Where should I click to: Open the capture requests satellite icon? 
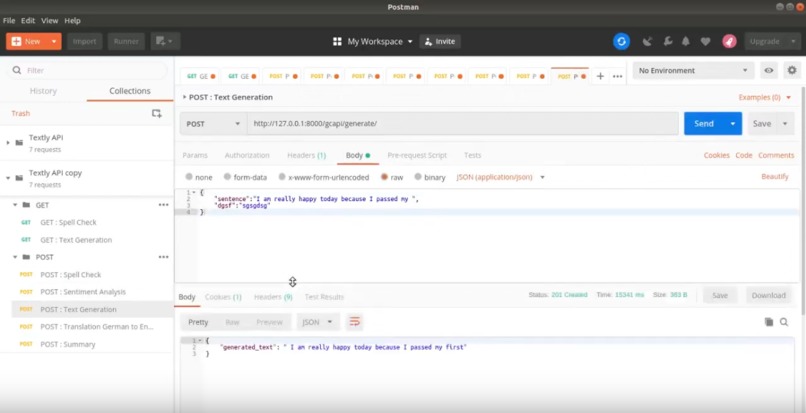click(x=647, y=42)
